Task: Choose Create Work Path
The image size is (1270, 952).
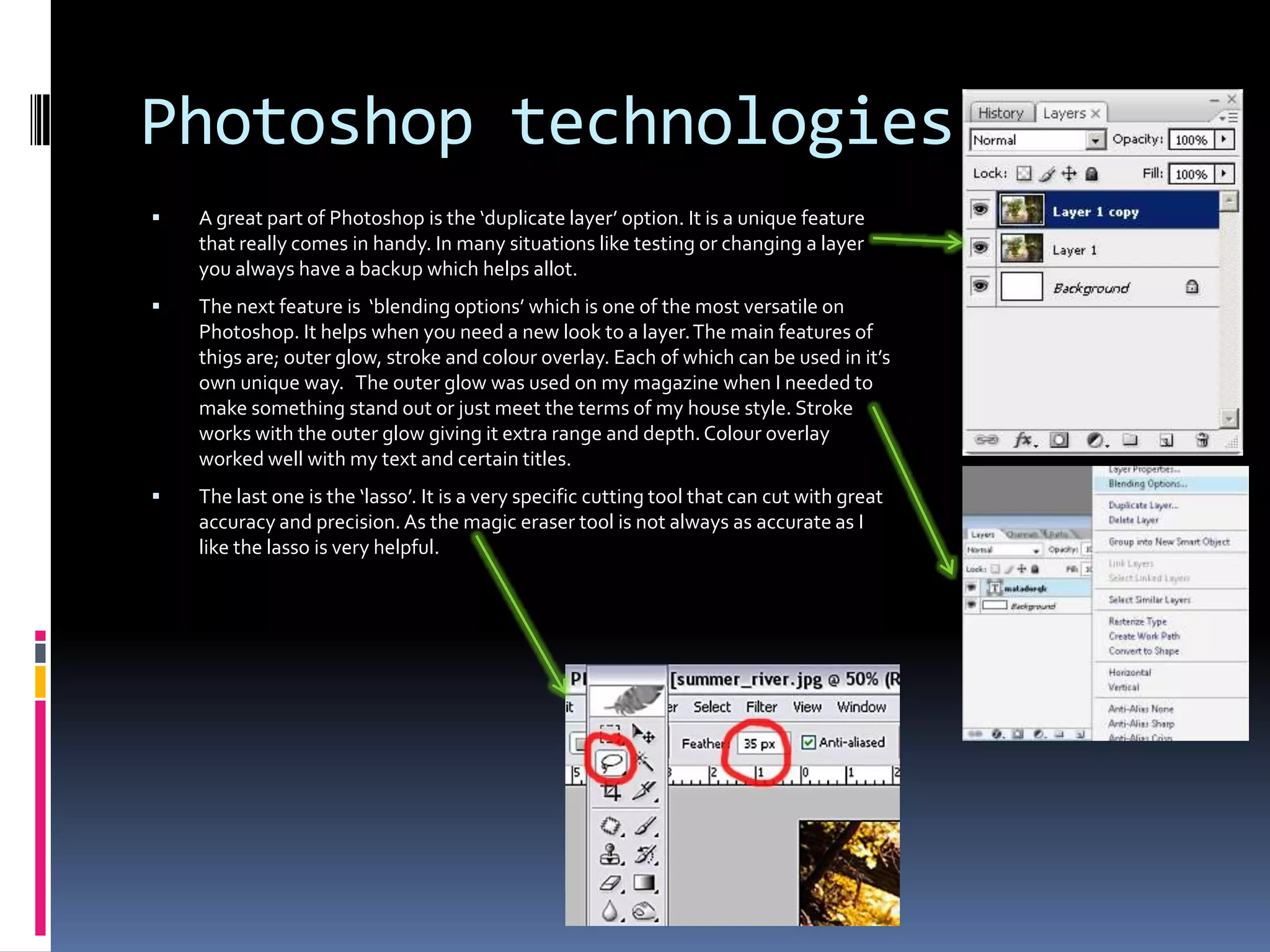Action: coord(1144,636)
